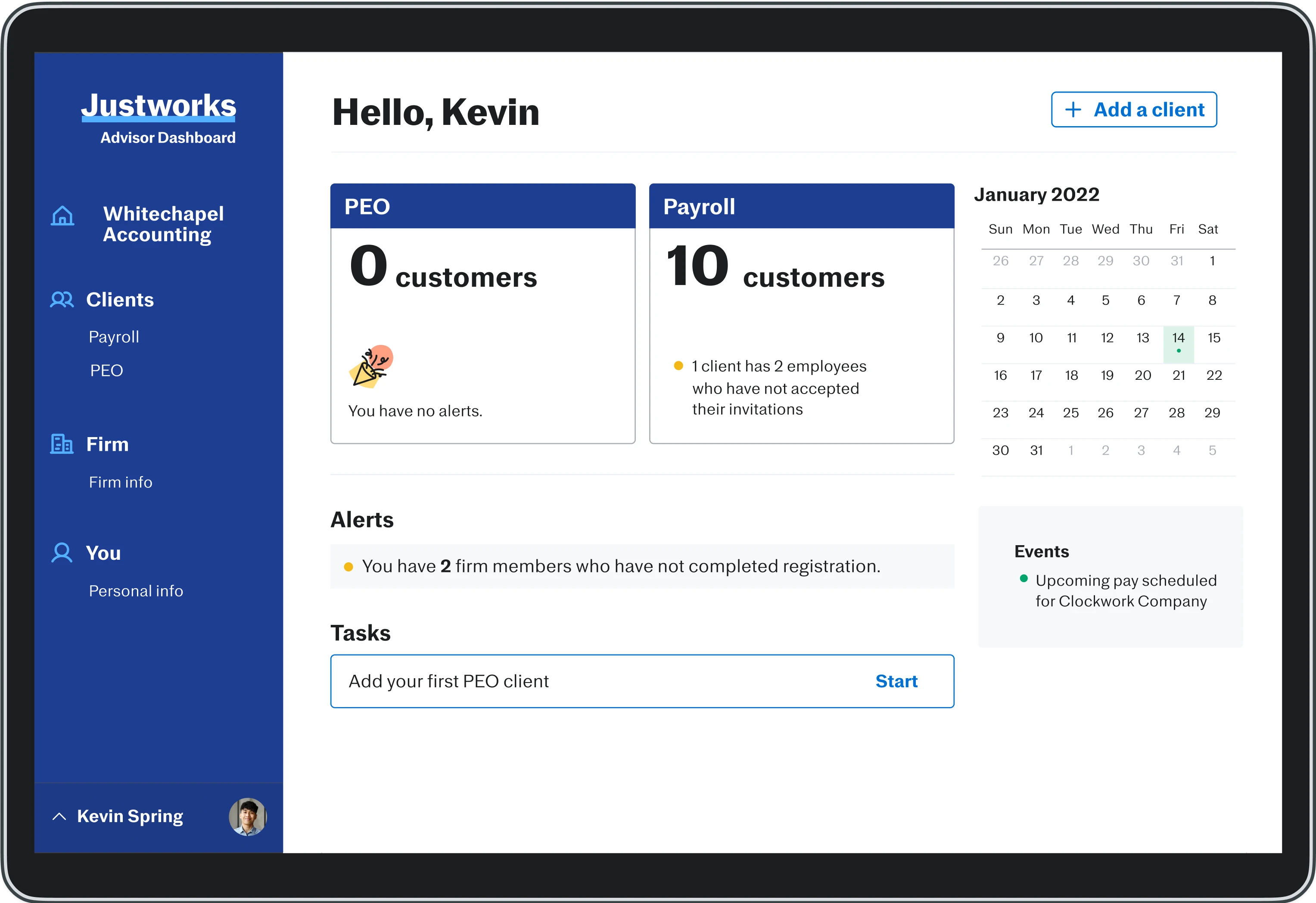The image size is (1316, 903).
Task: Click the Firm building icon
Action: pos(62,444)
